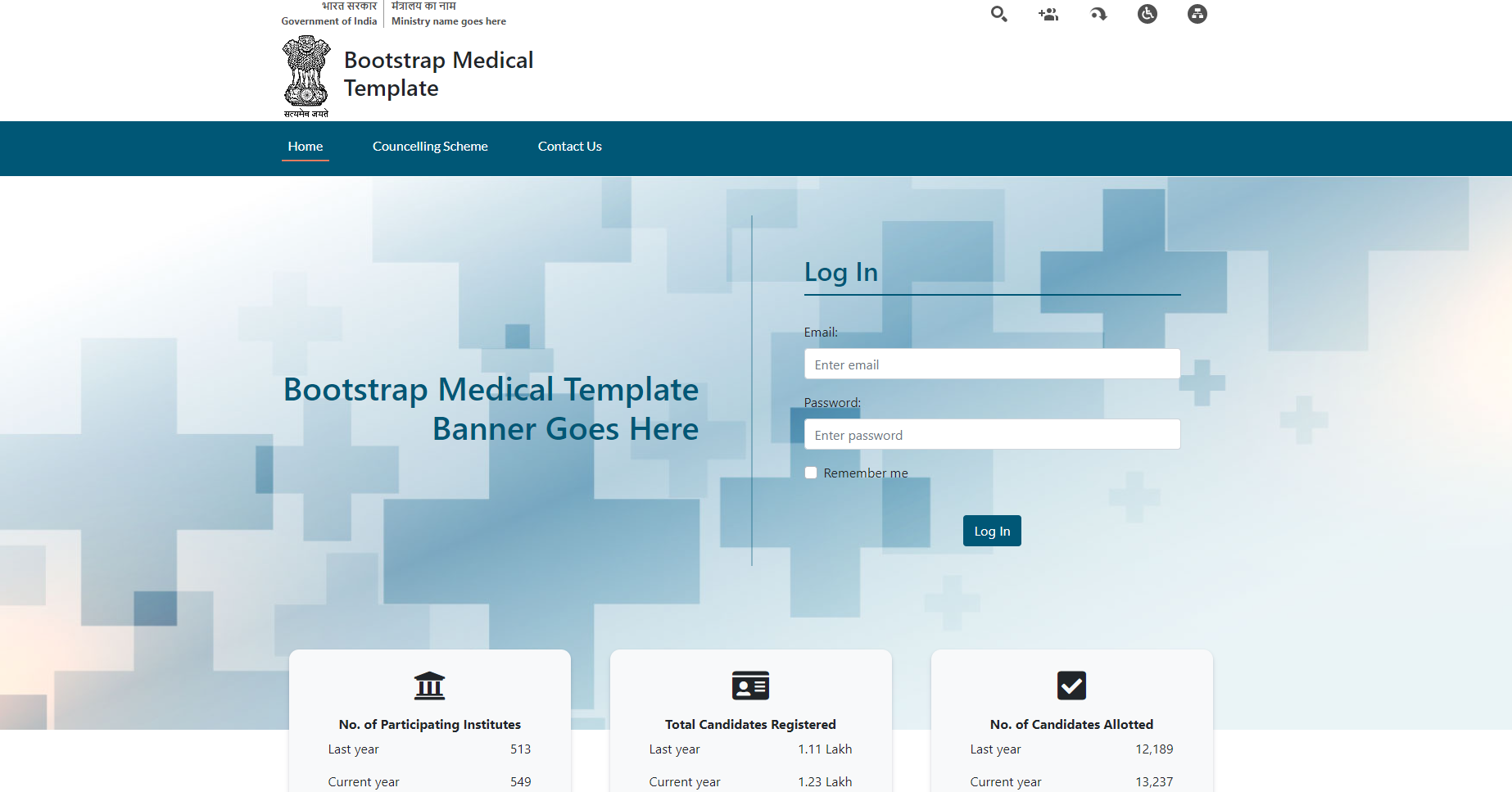Focus the Enter password field
Viewport: 1512px width, 792px height.
(992, 435)
